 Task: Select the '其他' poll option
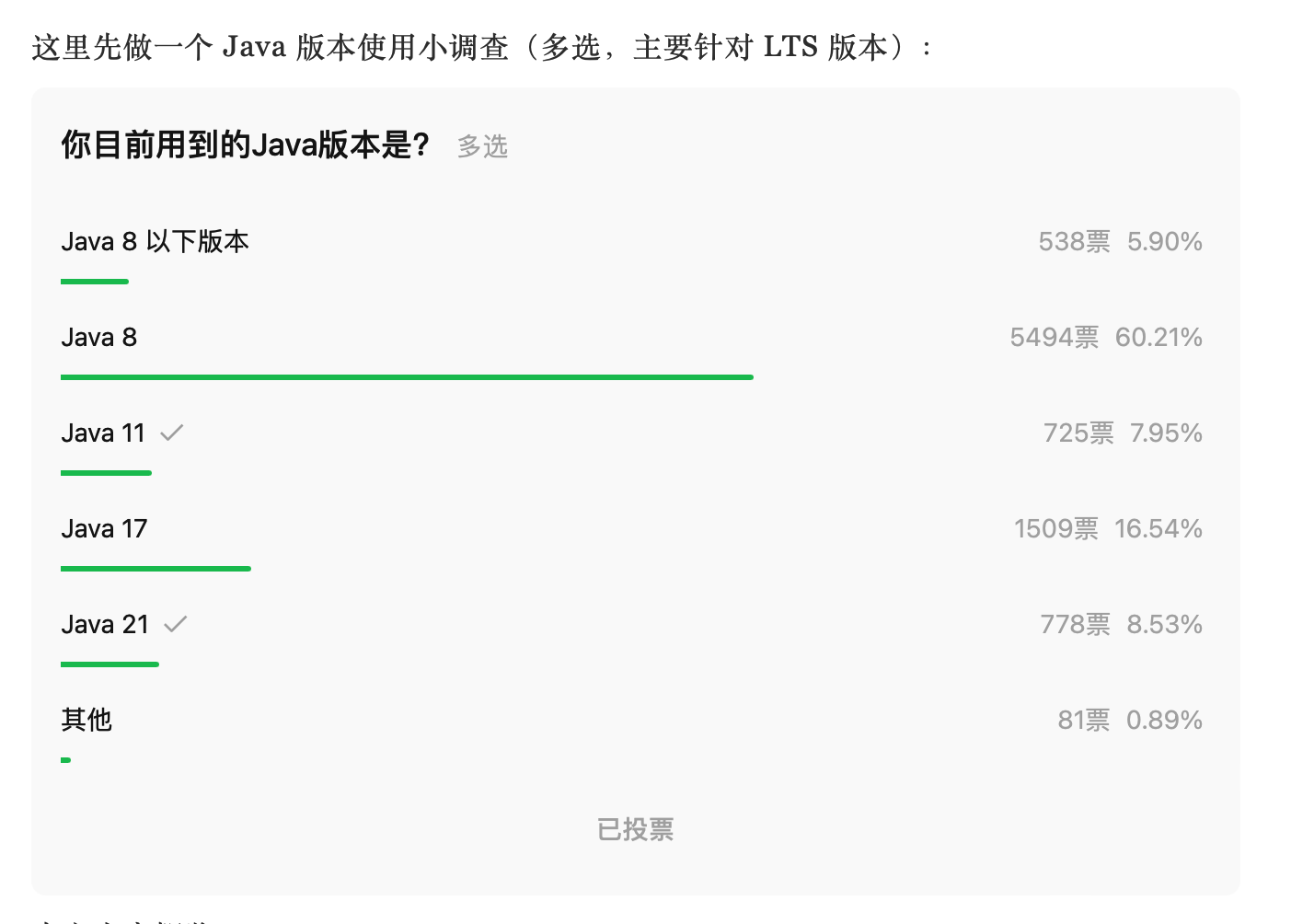(86, 720)
